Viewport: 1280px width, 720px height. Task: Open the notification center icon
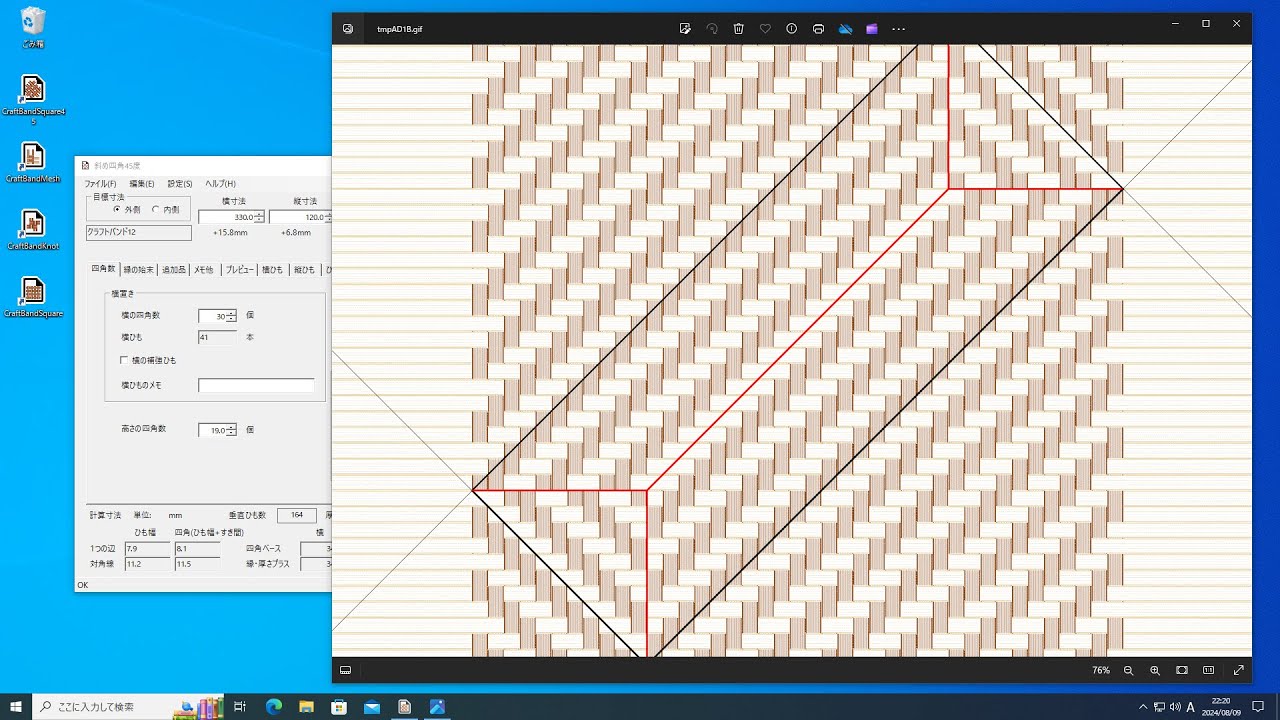coord(1258,707)
